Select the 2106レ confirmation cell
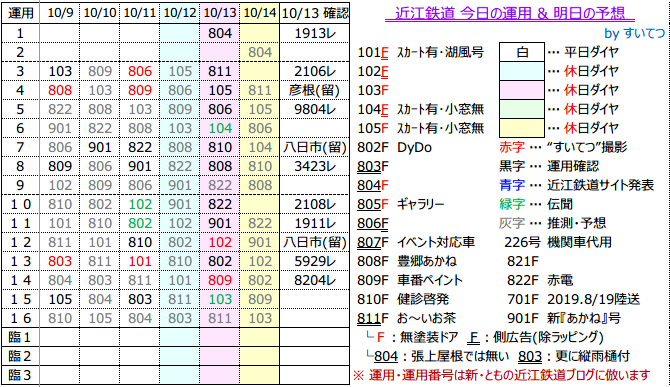Screen dimensions: 670x387 (x=315, y=71)
